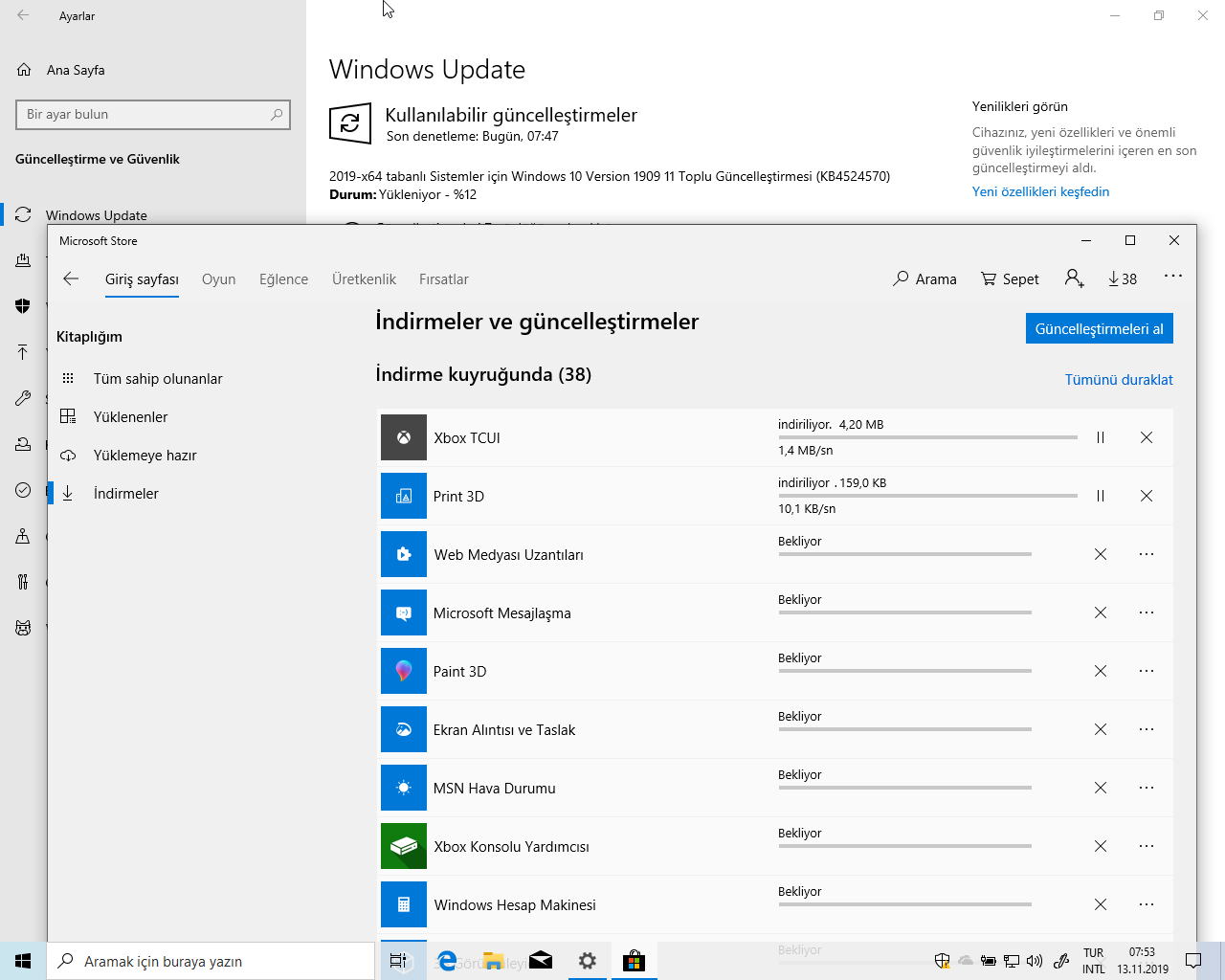
Task: Open Microsoft Store taskbar icon
Action: (x=634, y=961)
